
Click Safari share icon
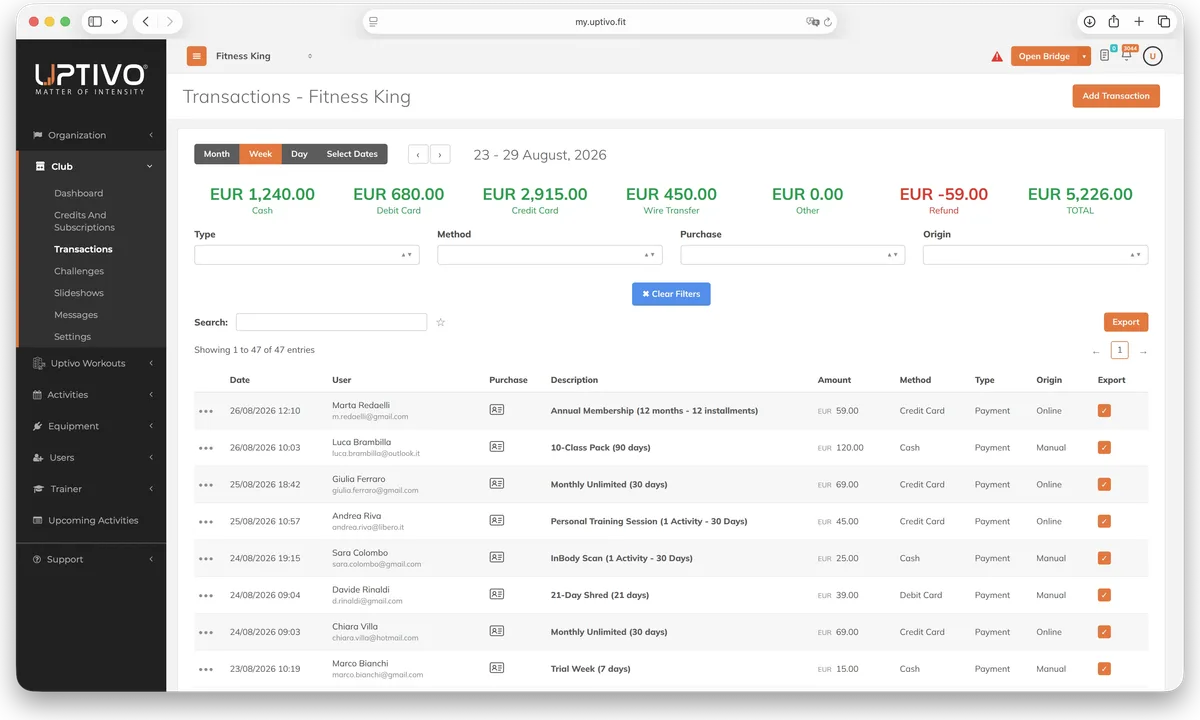[x=1114, y=21]
